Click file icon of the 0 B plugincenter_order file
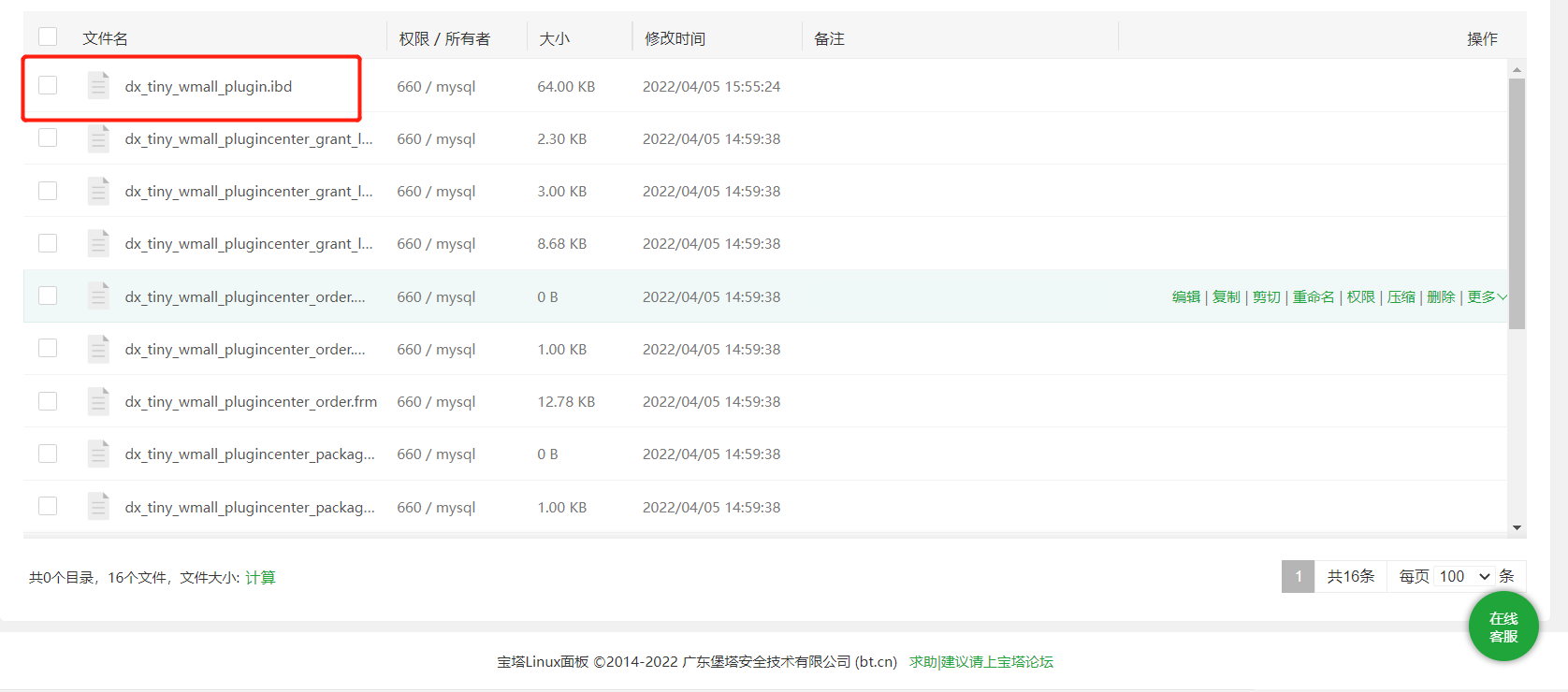Image resolution: width=1568 pixels, height=692 pixels. [x=98, y=296]
